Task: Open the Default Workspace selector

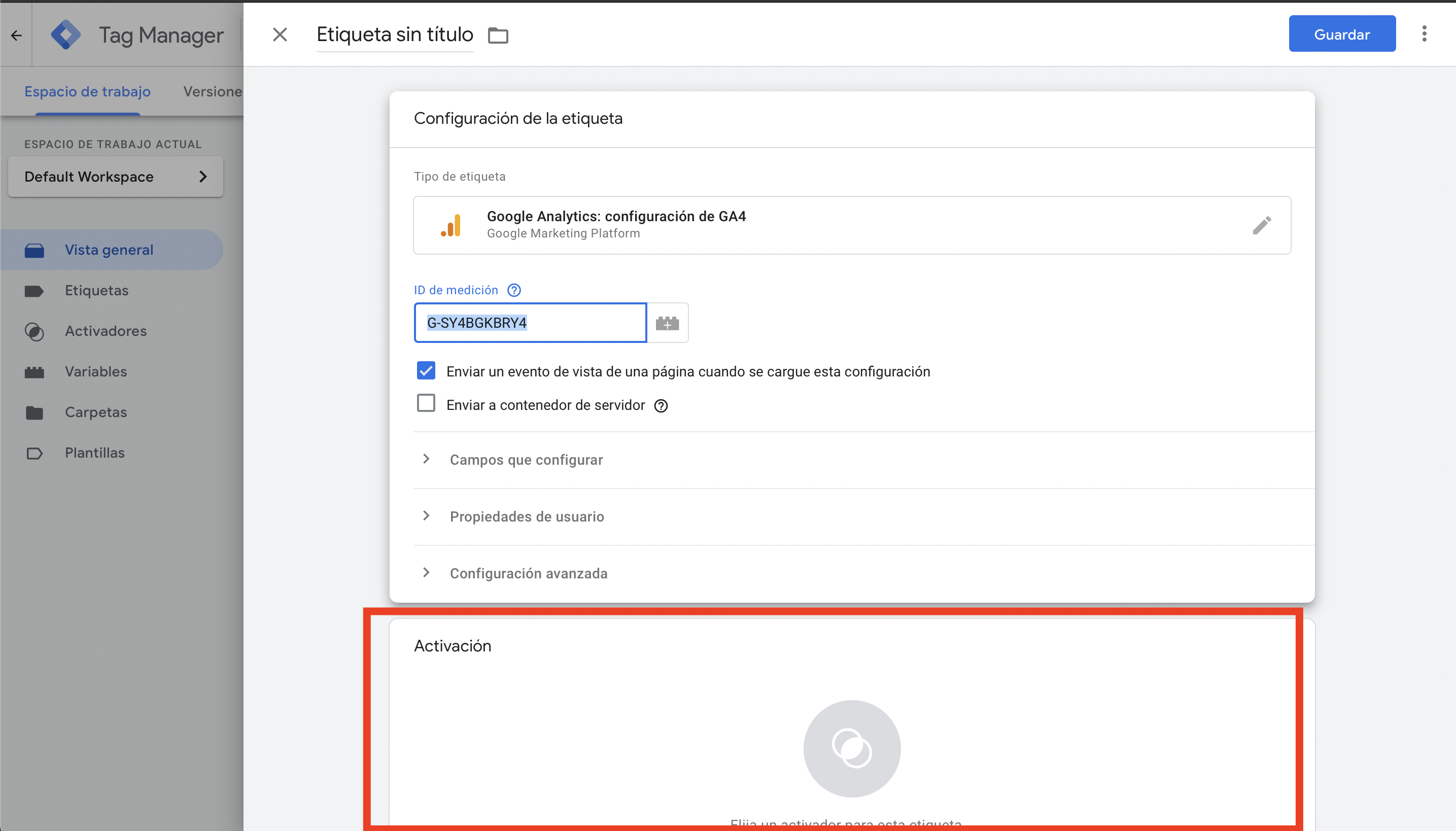Action: click(x=115, y=177)
